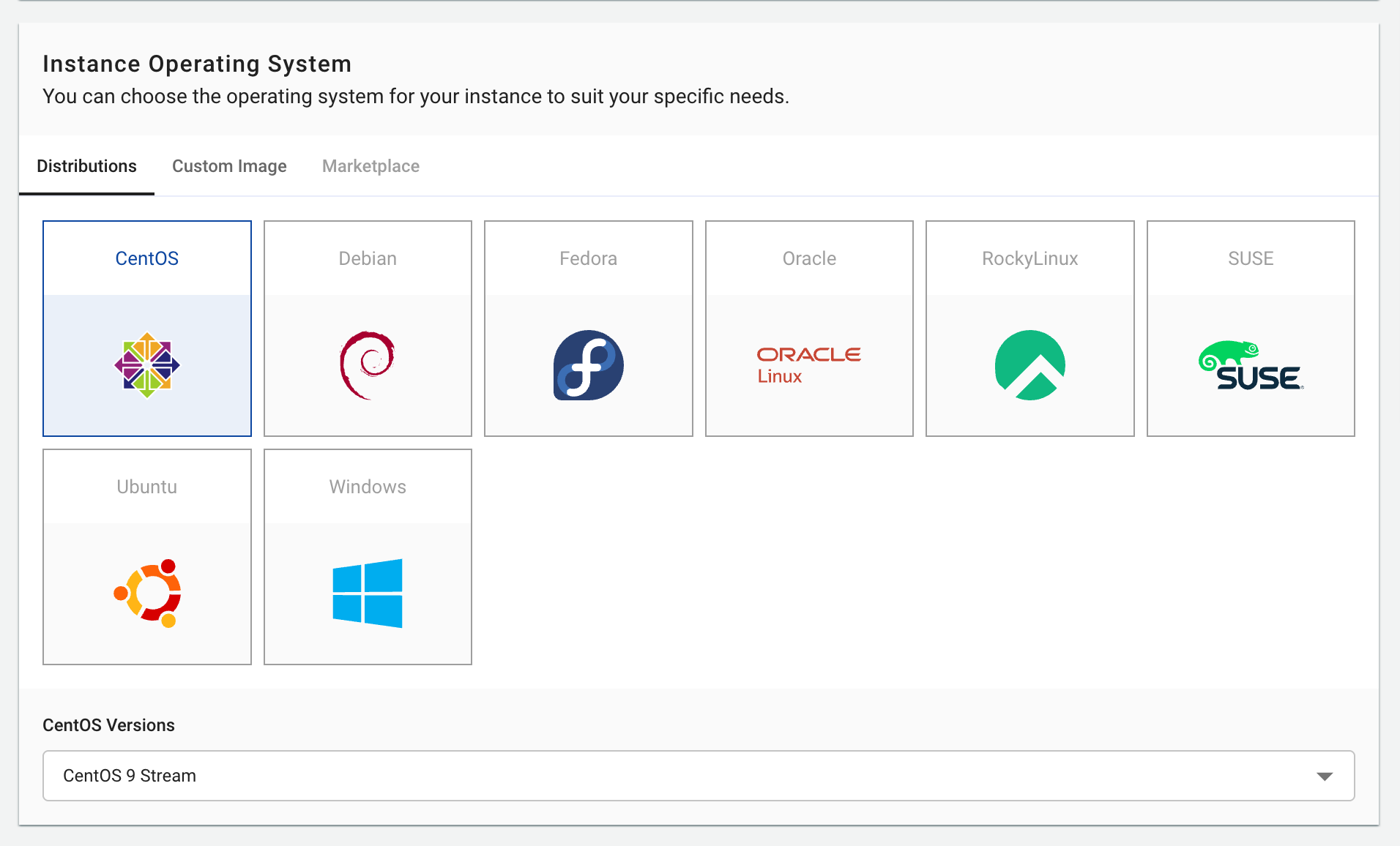
Task: Pick the Oracle Linux logo
Action: 808,365
